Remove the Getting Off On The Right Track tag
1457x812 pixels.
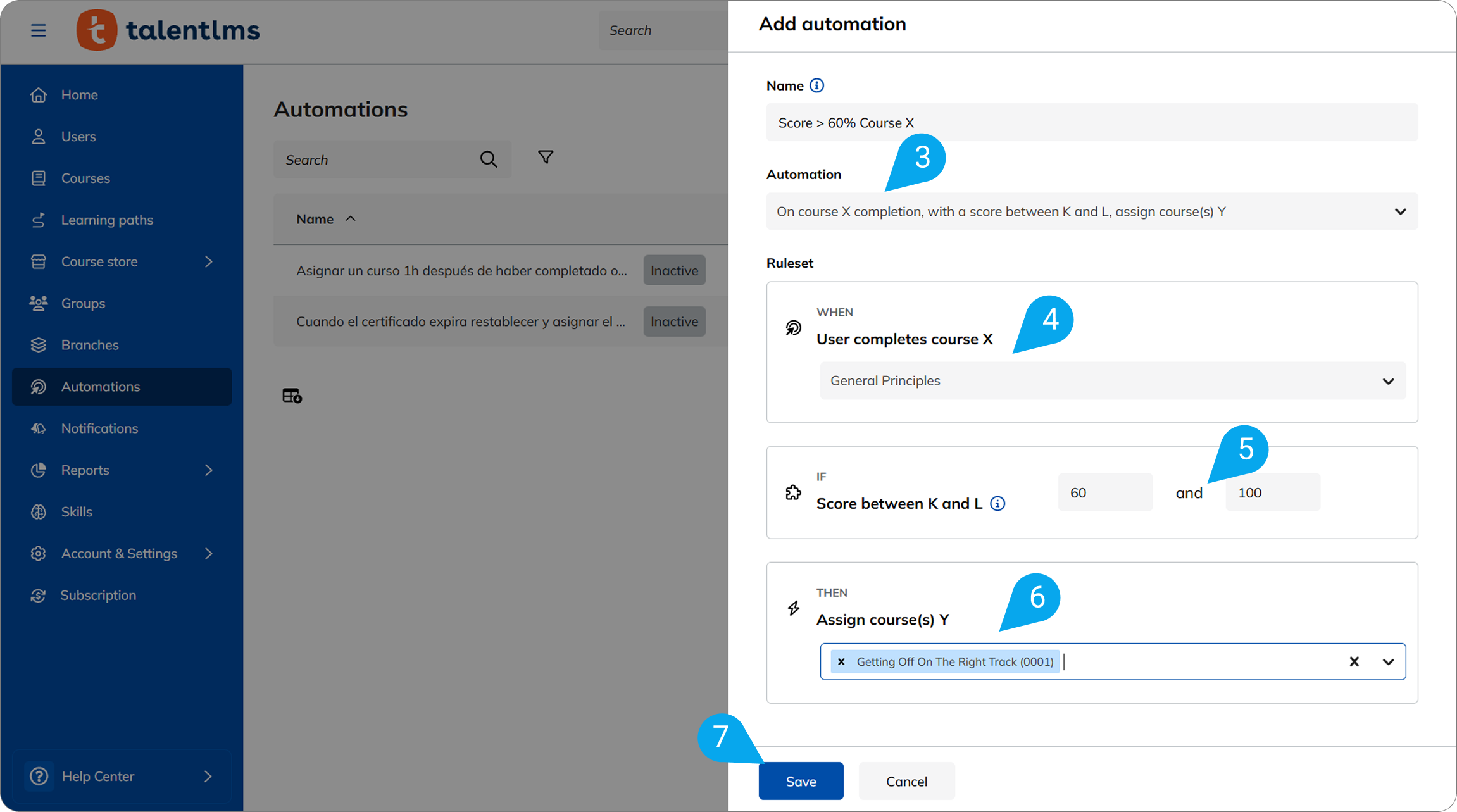click(841, 662)
